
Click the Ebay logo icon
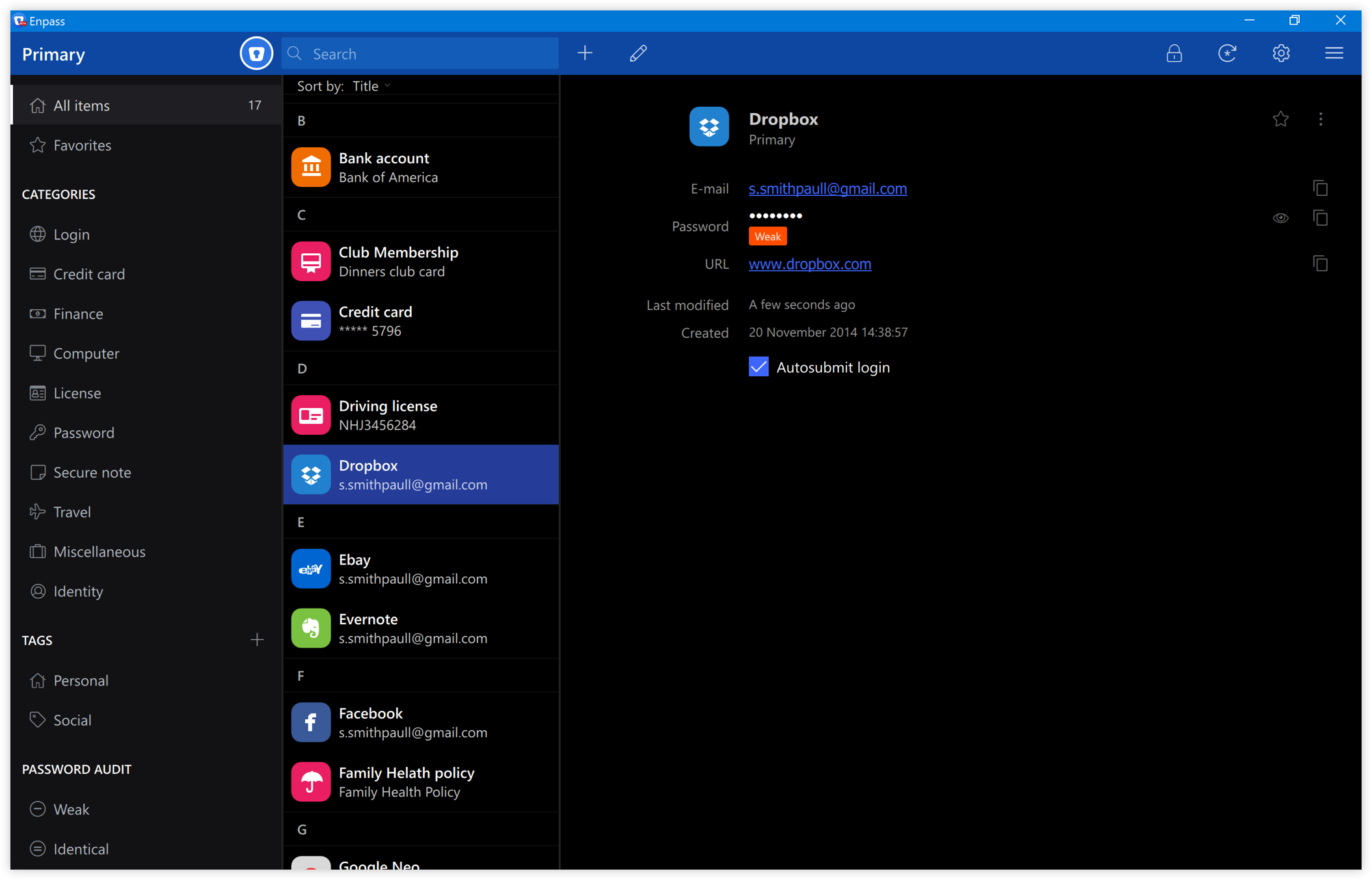pos(311,569)
